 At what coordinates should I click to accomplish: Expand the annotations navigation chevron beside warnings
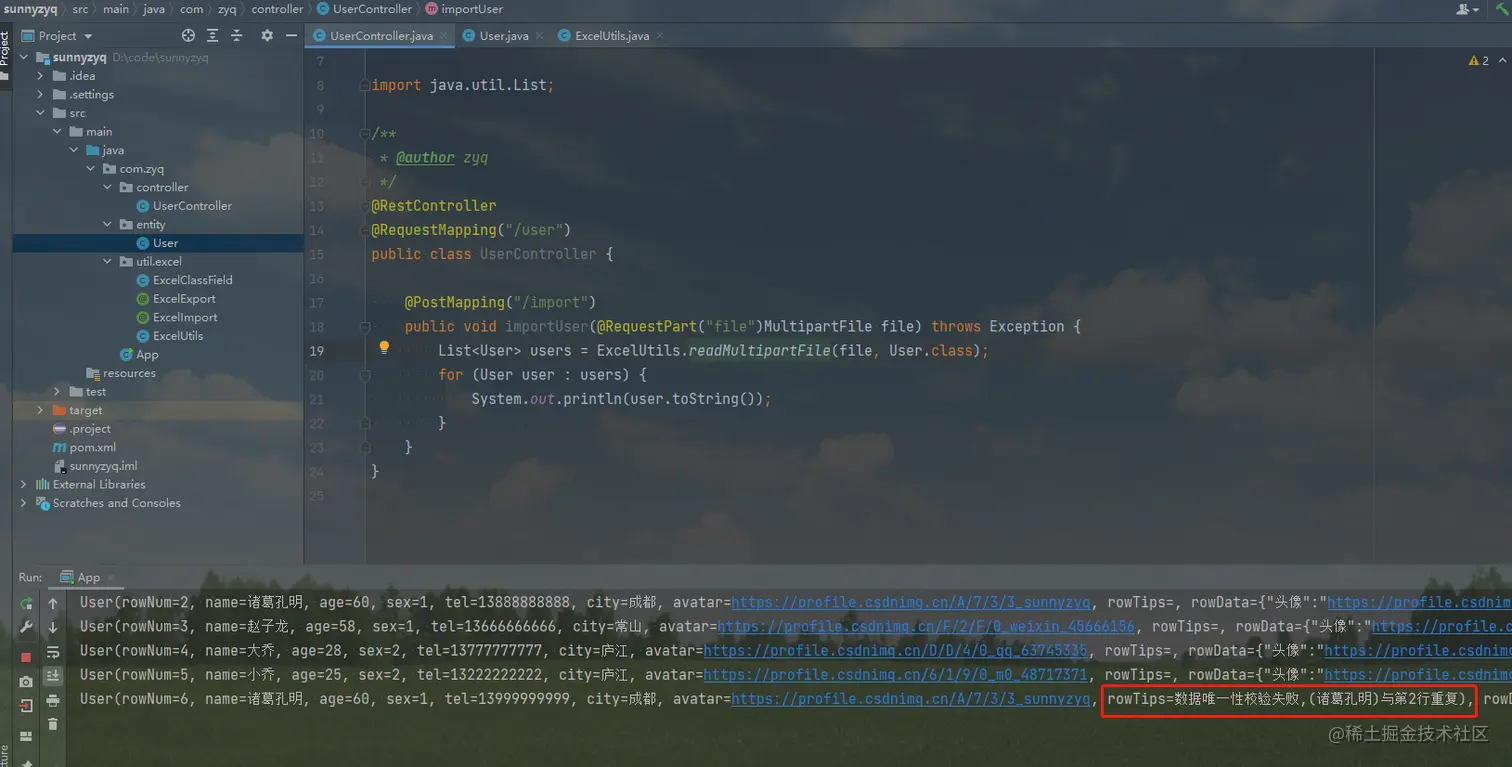[x=1502, y=61]
